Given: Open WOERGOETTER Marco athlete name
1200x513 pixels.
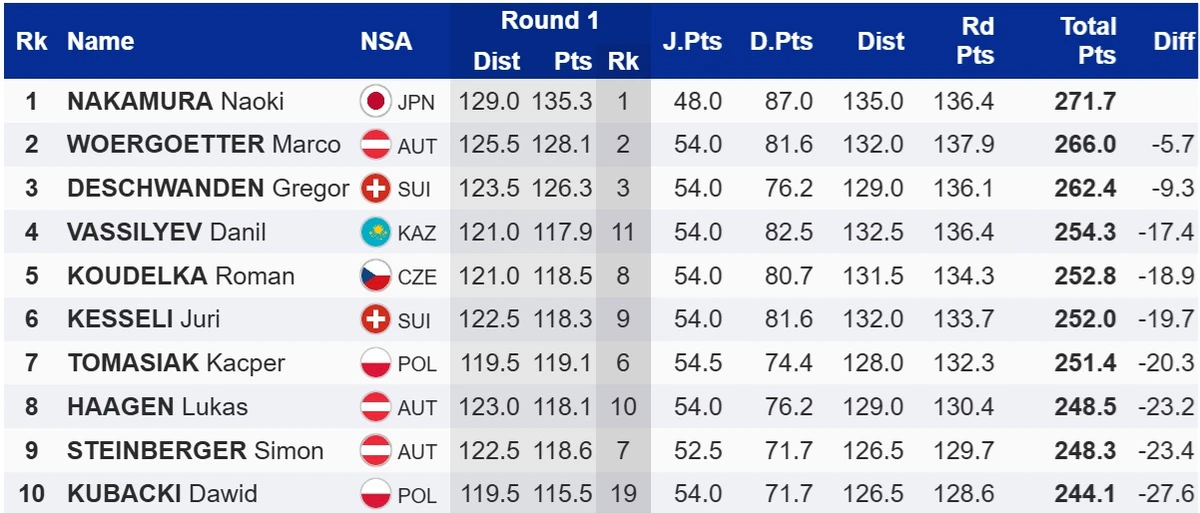Looking at the screenshot, I should coord(204,145).
